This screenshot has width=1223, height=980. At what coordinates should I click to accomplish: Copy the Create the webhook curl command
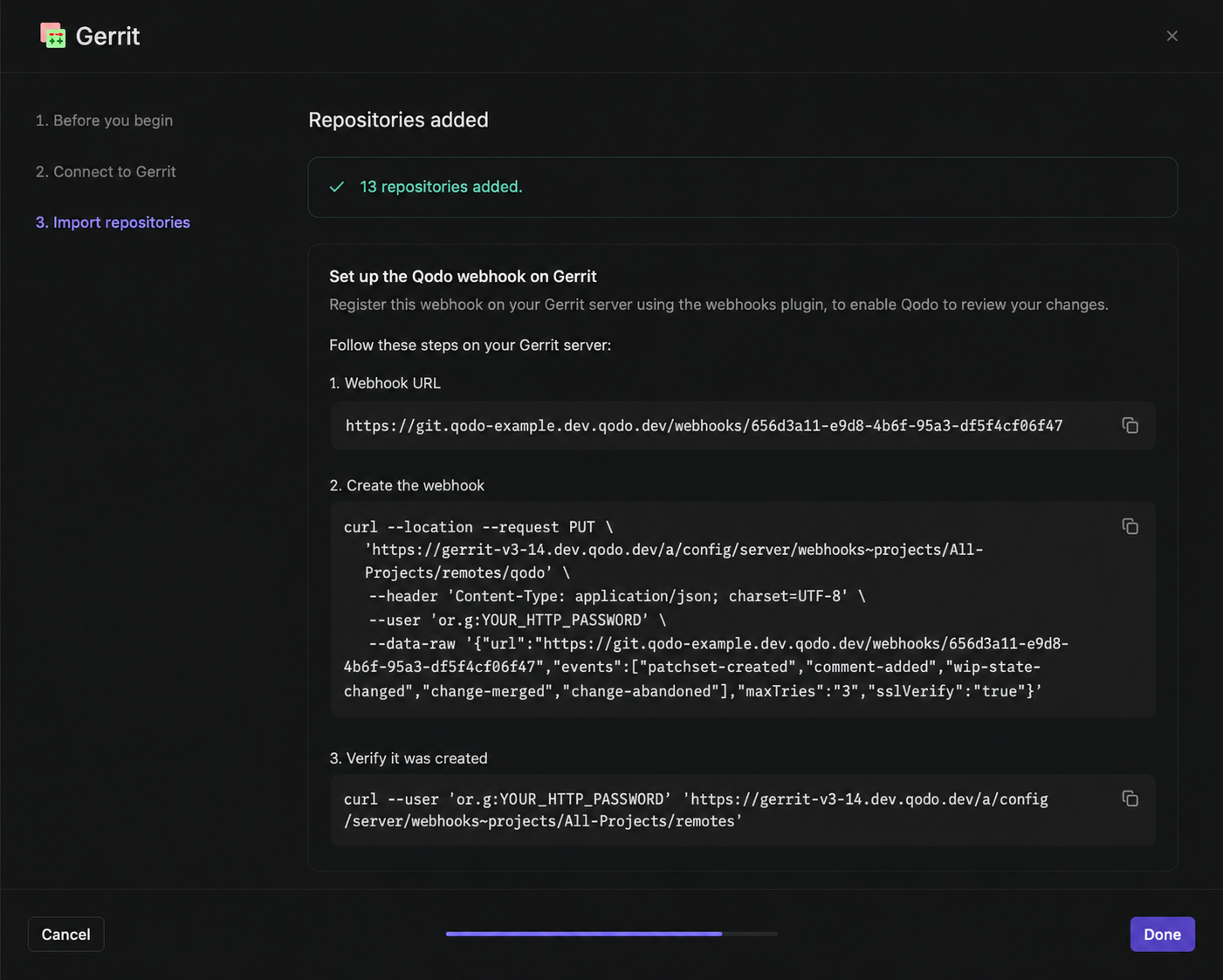point(1130,526)
